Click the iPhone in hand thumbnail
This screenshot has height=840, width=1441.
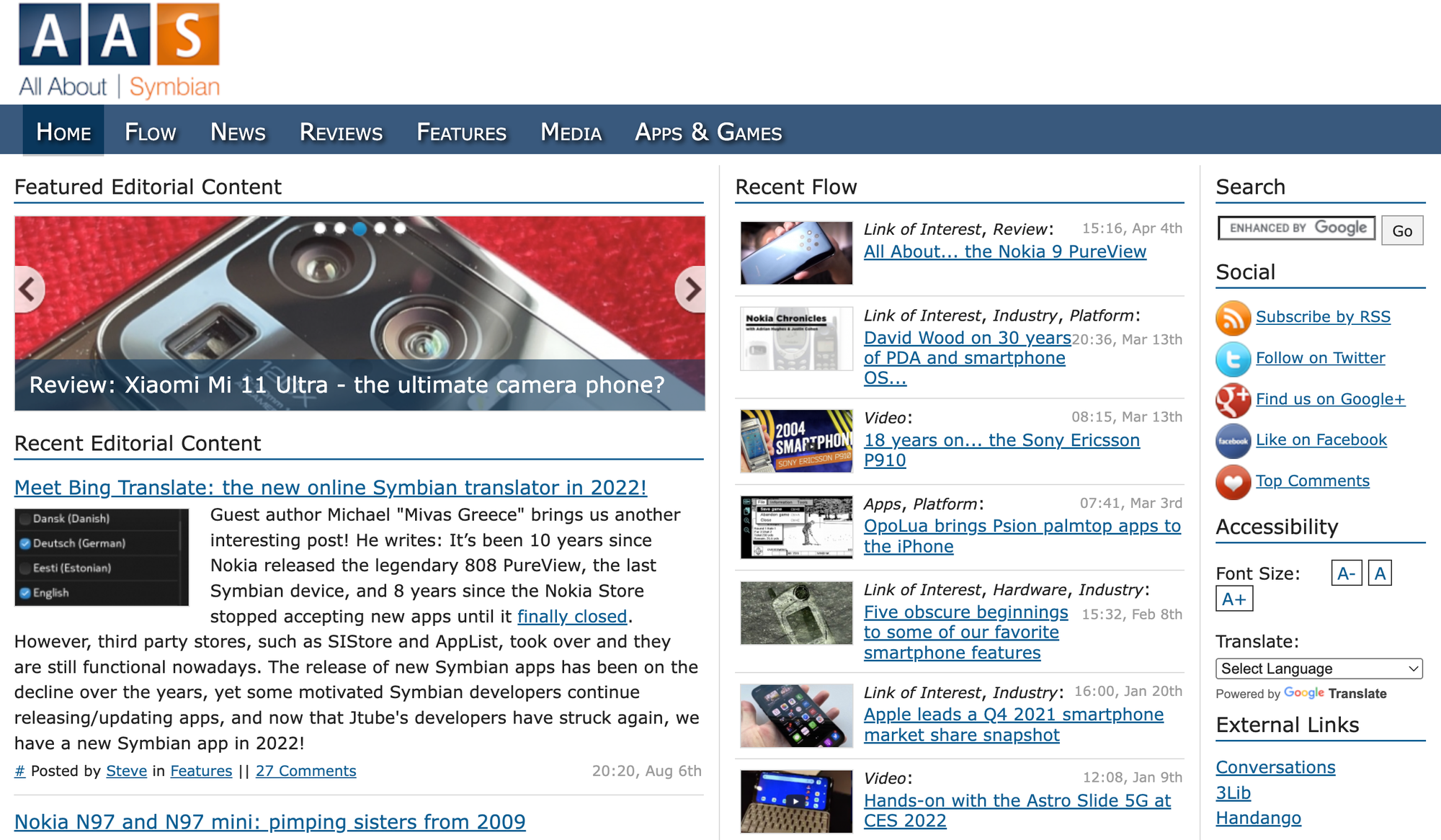pyautogui.click(x=796, y=715)
